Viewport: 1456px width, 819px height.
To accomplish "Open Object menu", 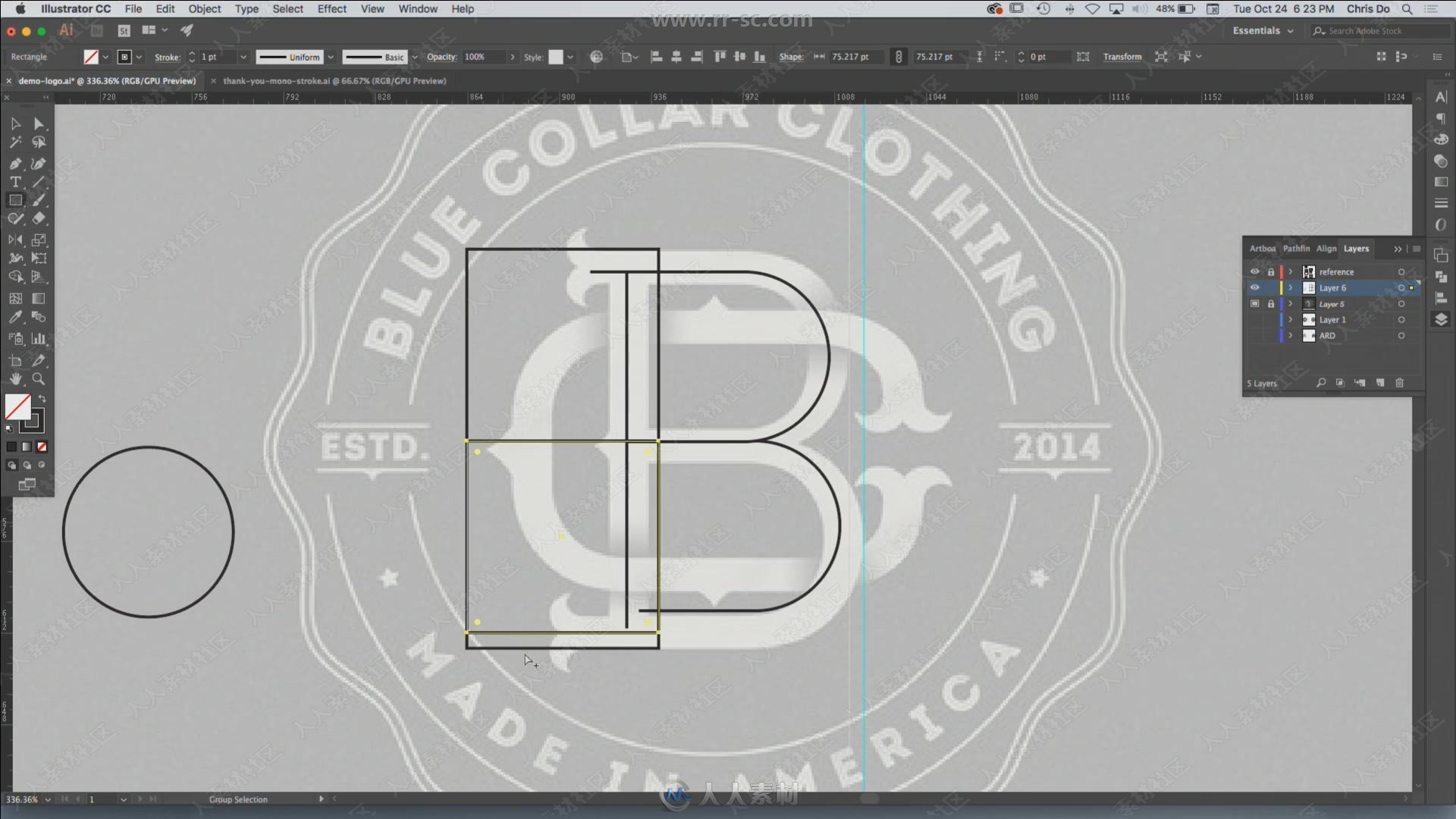I will [x=205, y=9].
